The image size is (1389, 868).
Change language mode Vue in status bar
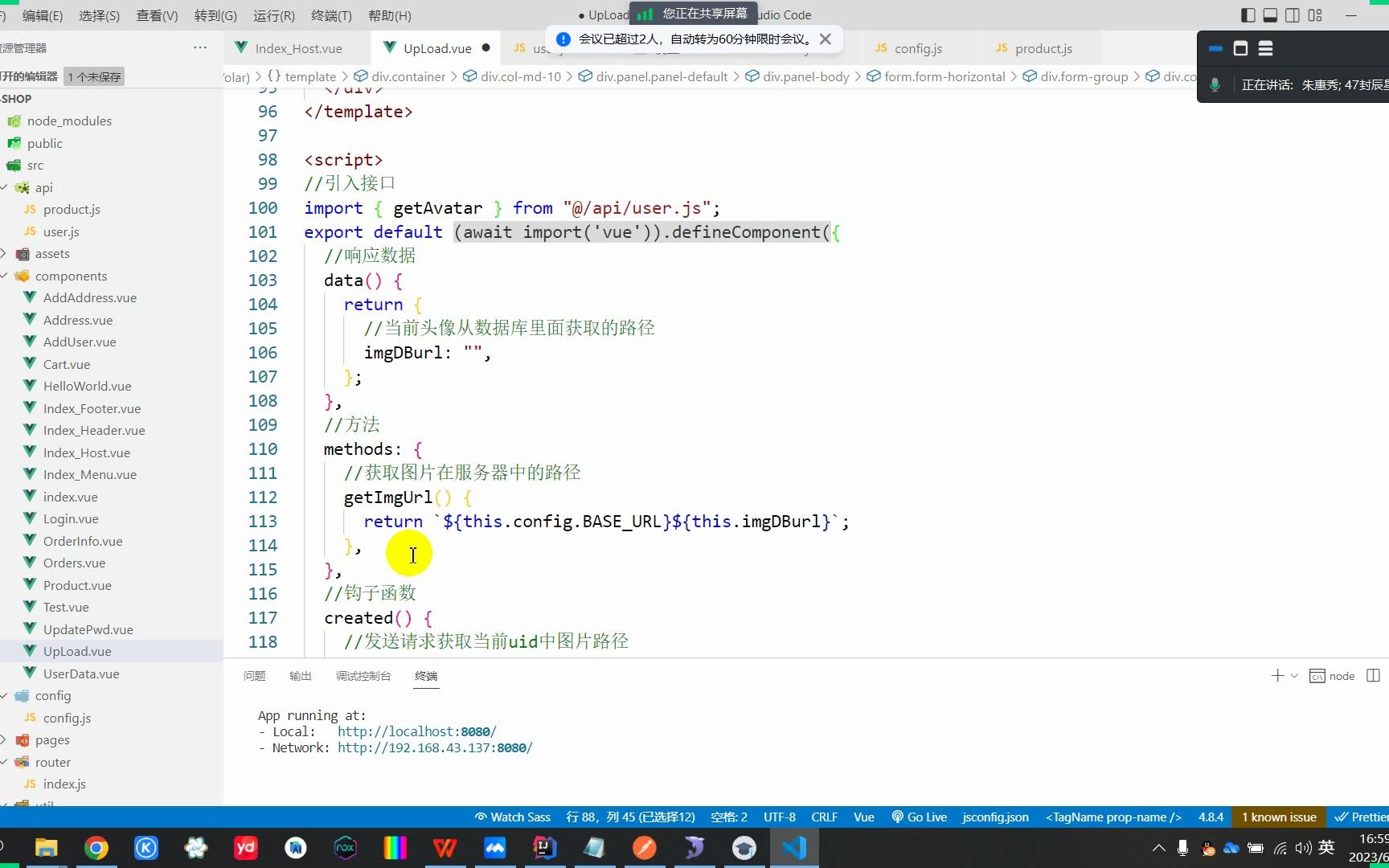click(x=863, y=817)
